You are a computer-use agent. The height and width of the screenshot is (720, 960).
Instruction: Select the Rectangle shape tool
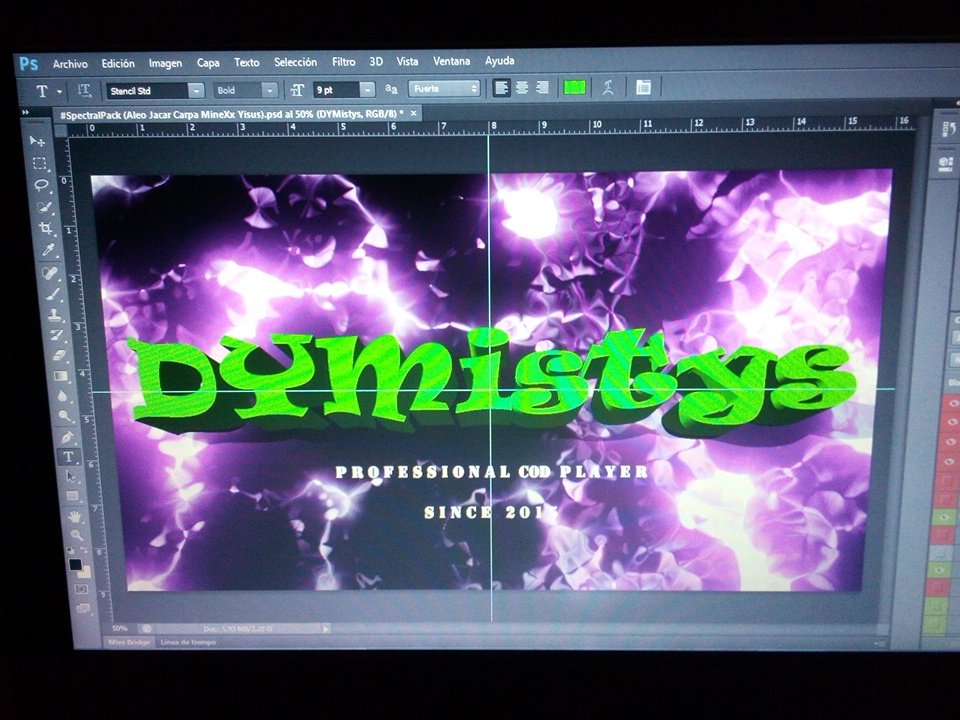tap(72, 495)
